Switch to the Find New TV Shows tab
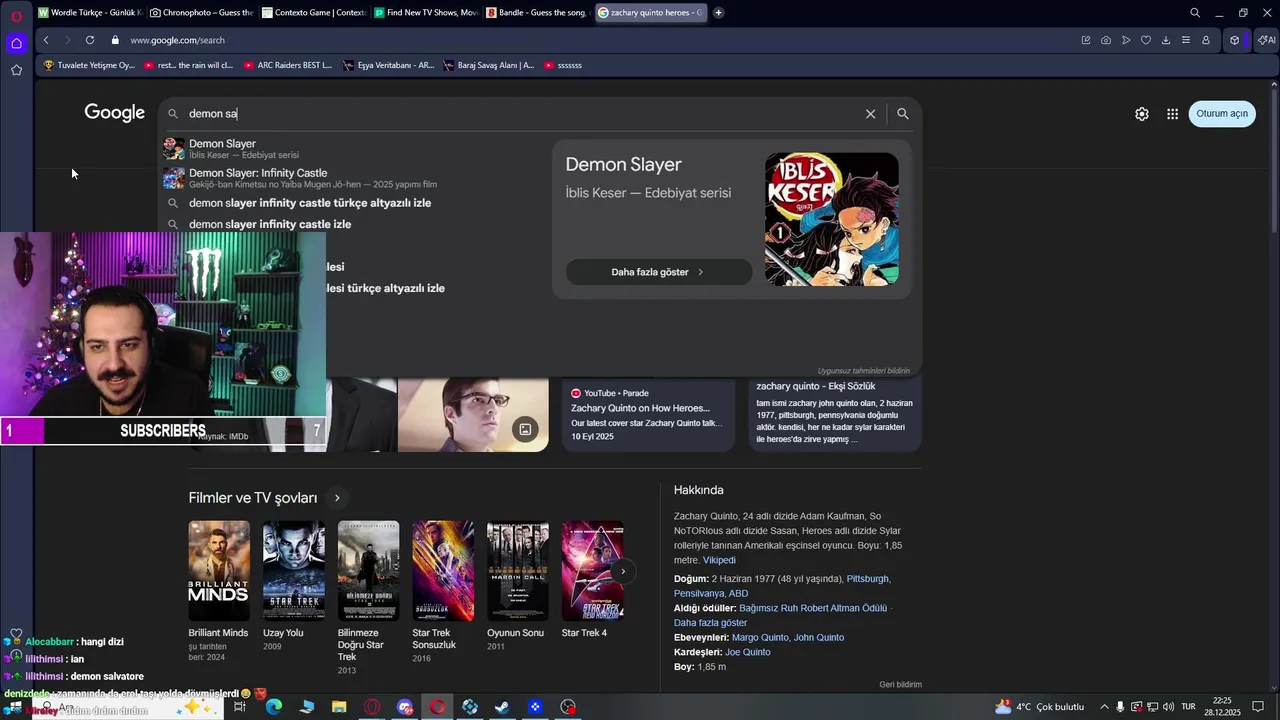 pos(425,13)
